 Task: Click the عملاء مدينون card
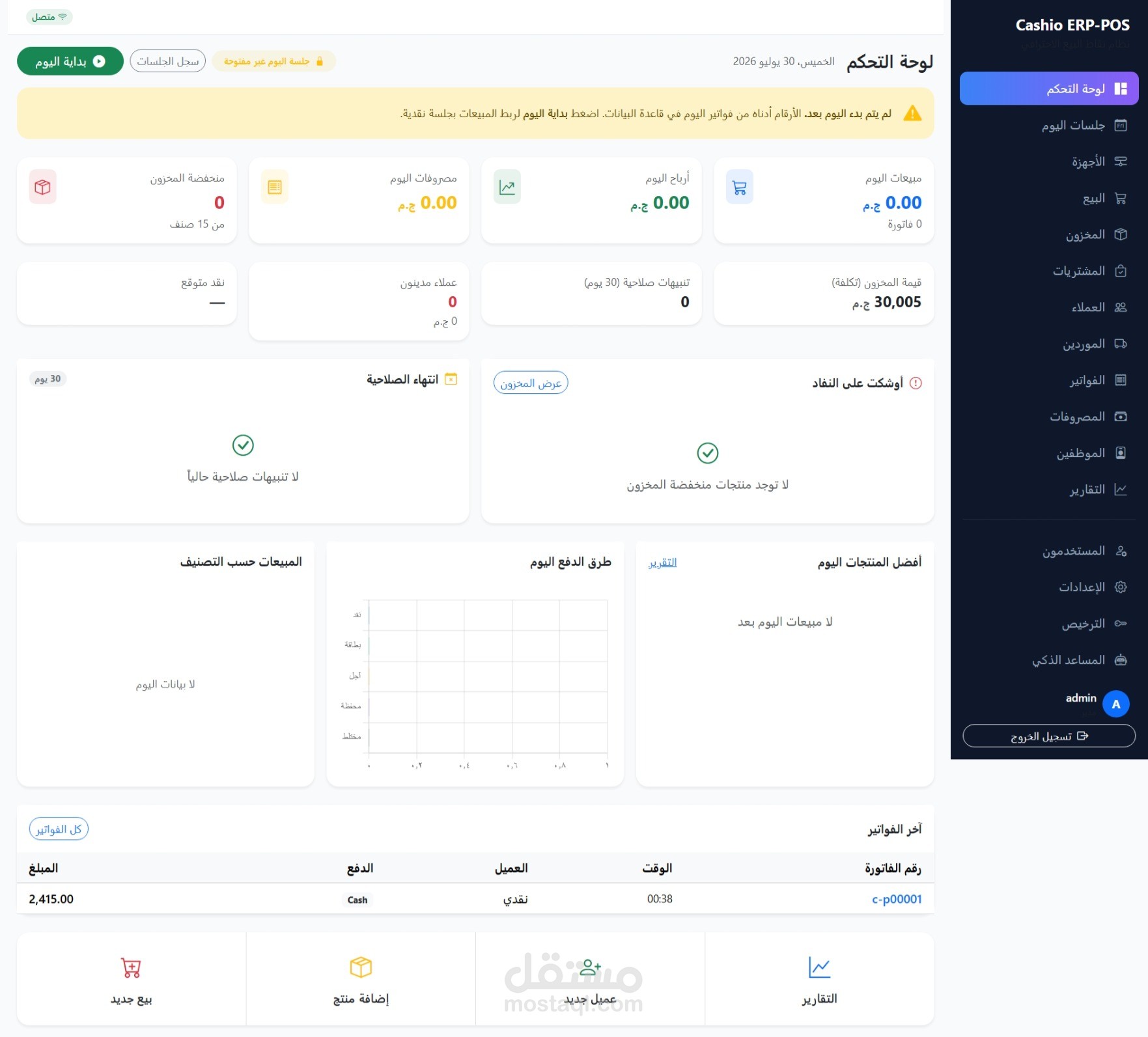359,301
